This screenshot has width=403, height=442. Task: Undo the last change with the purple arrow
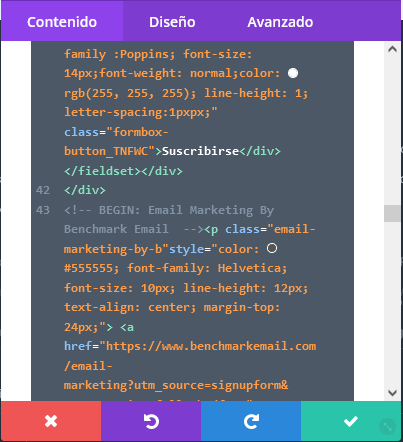click(x=151, y=421)
